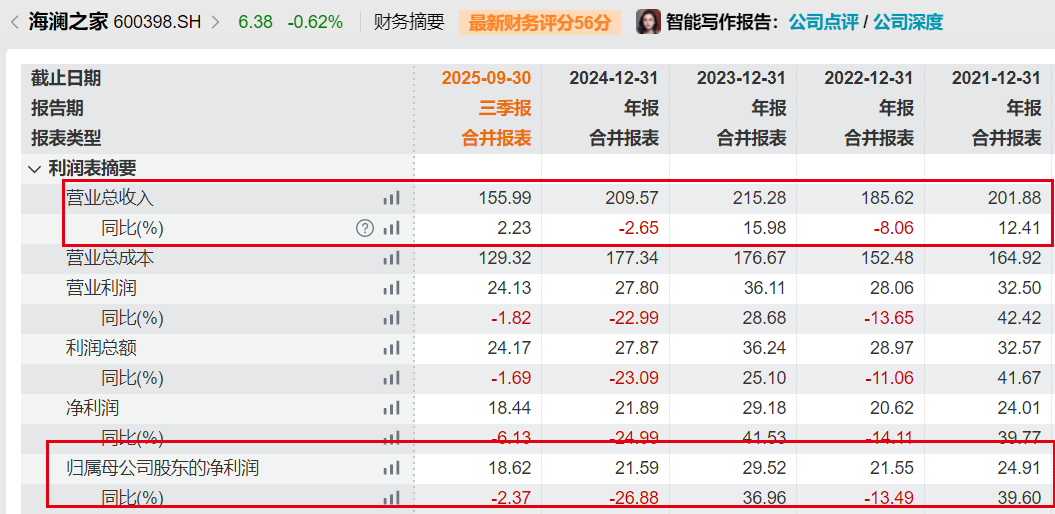The width and height of the screenshot is (1055, 514).
Task: Go to previous stock with left arrow
Action: (x=14, y=22)
